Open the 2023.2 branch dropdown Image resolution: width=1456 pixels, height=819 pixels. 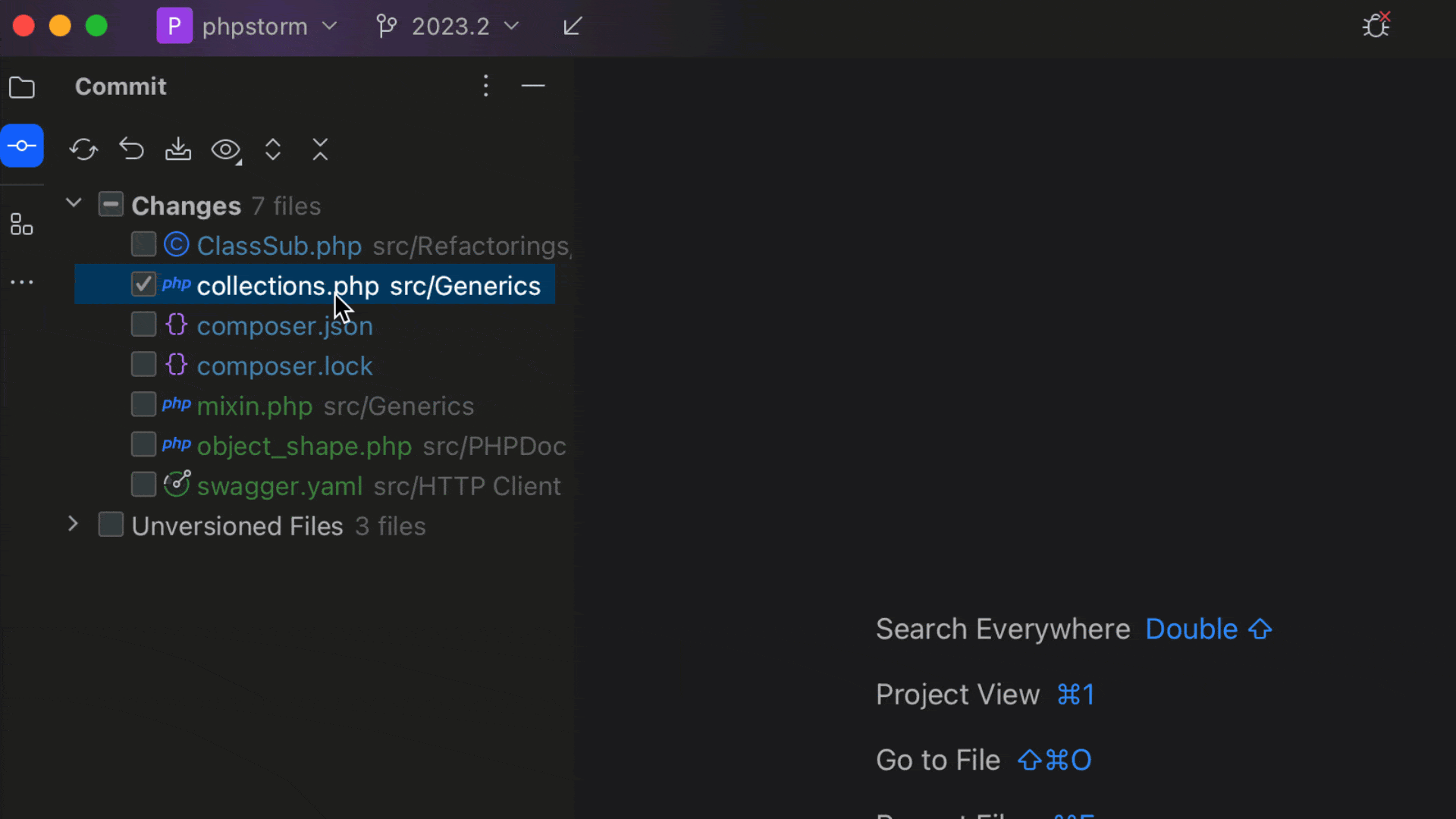pos(449,27)
